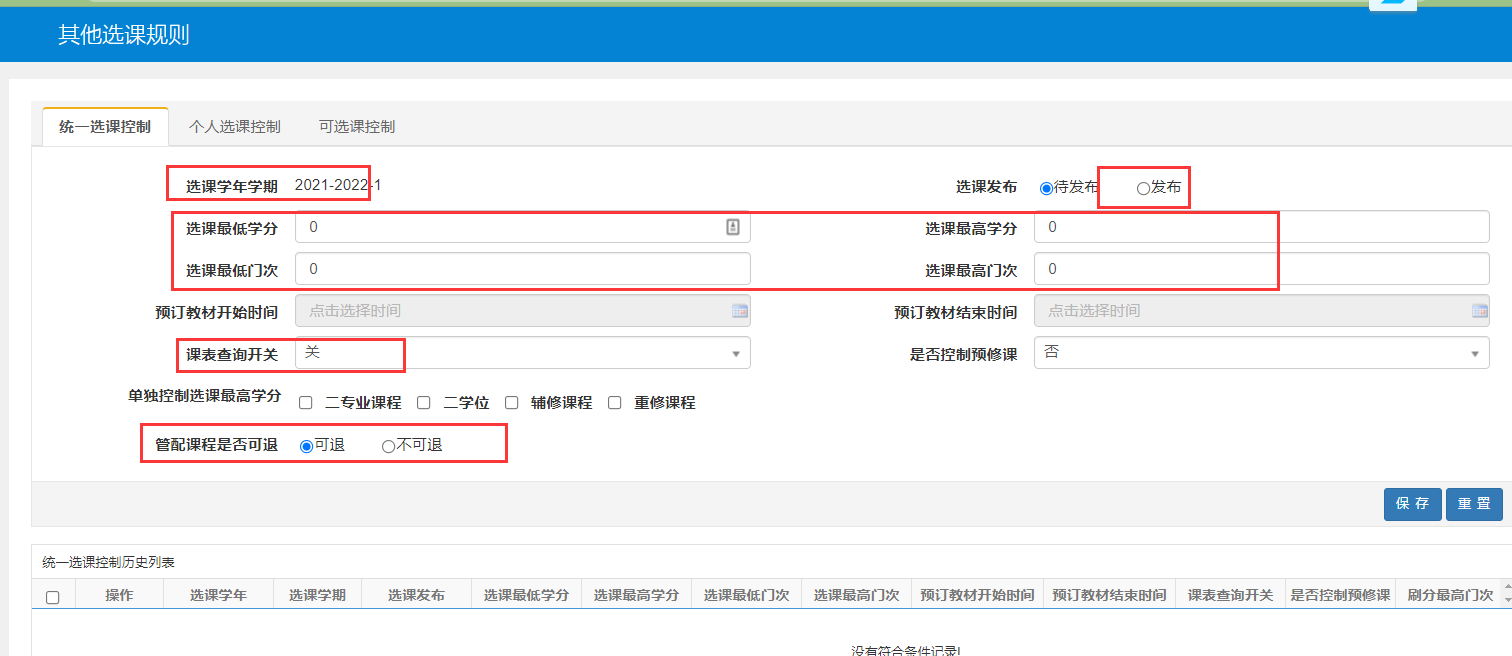The width and height of the screenshot is (1512, 656).
Task: Toggle the 二学位 checkbox
Action: (424, 403)
